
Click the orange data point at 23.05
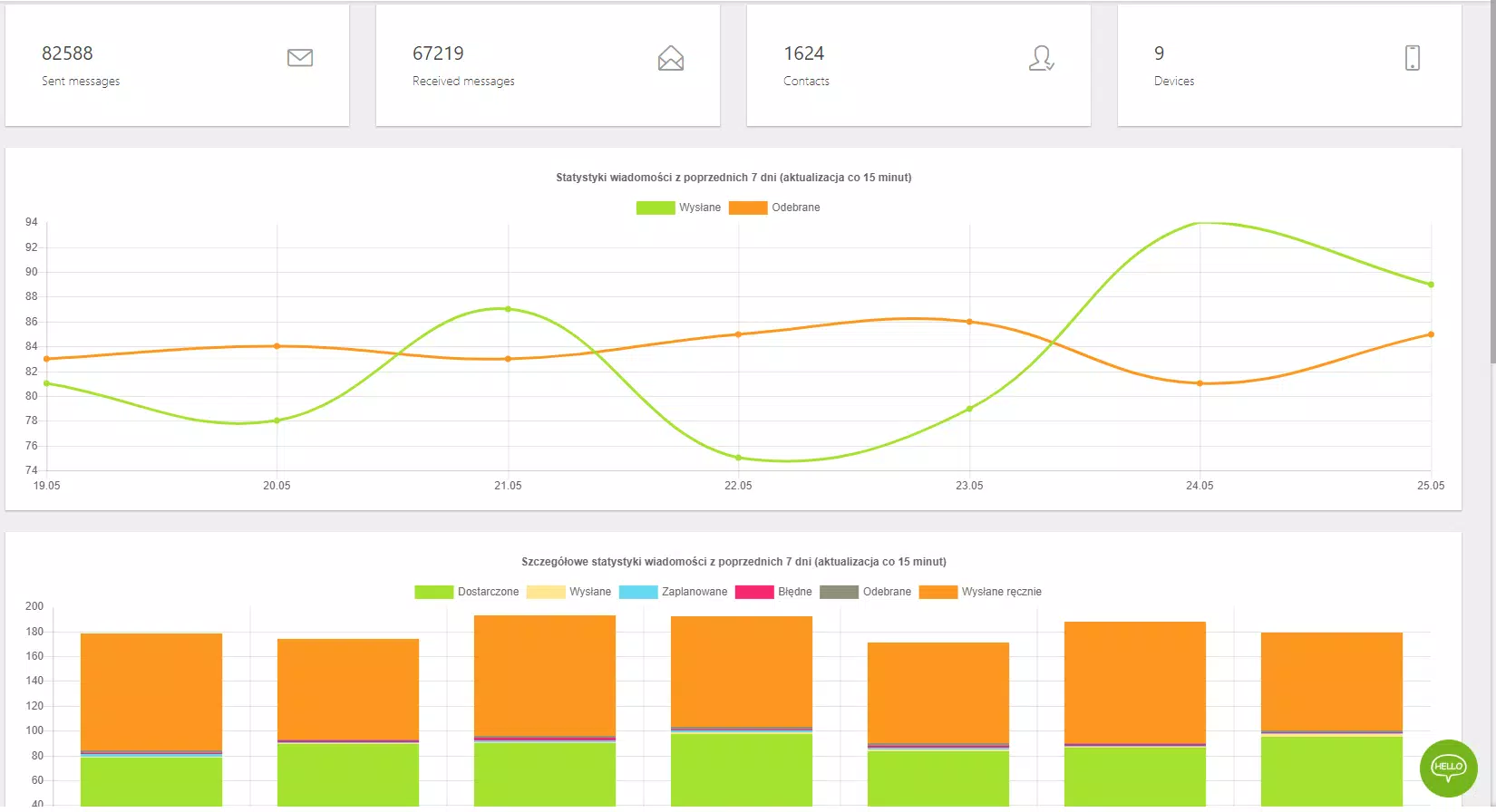point(969,322)
